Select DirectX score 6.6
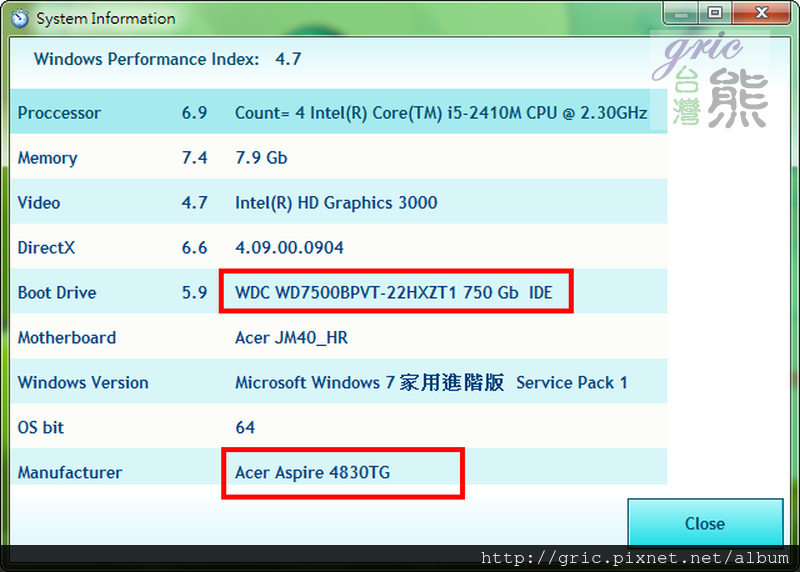Viewport: 800px width, 572px height. 194,247
